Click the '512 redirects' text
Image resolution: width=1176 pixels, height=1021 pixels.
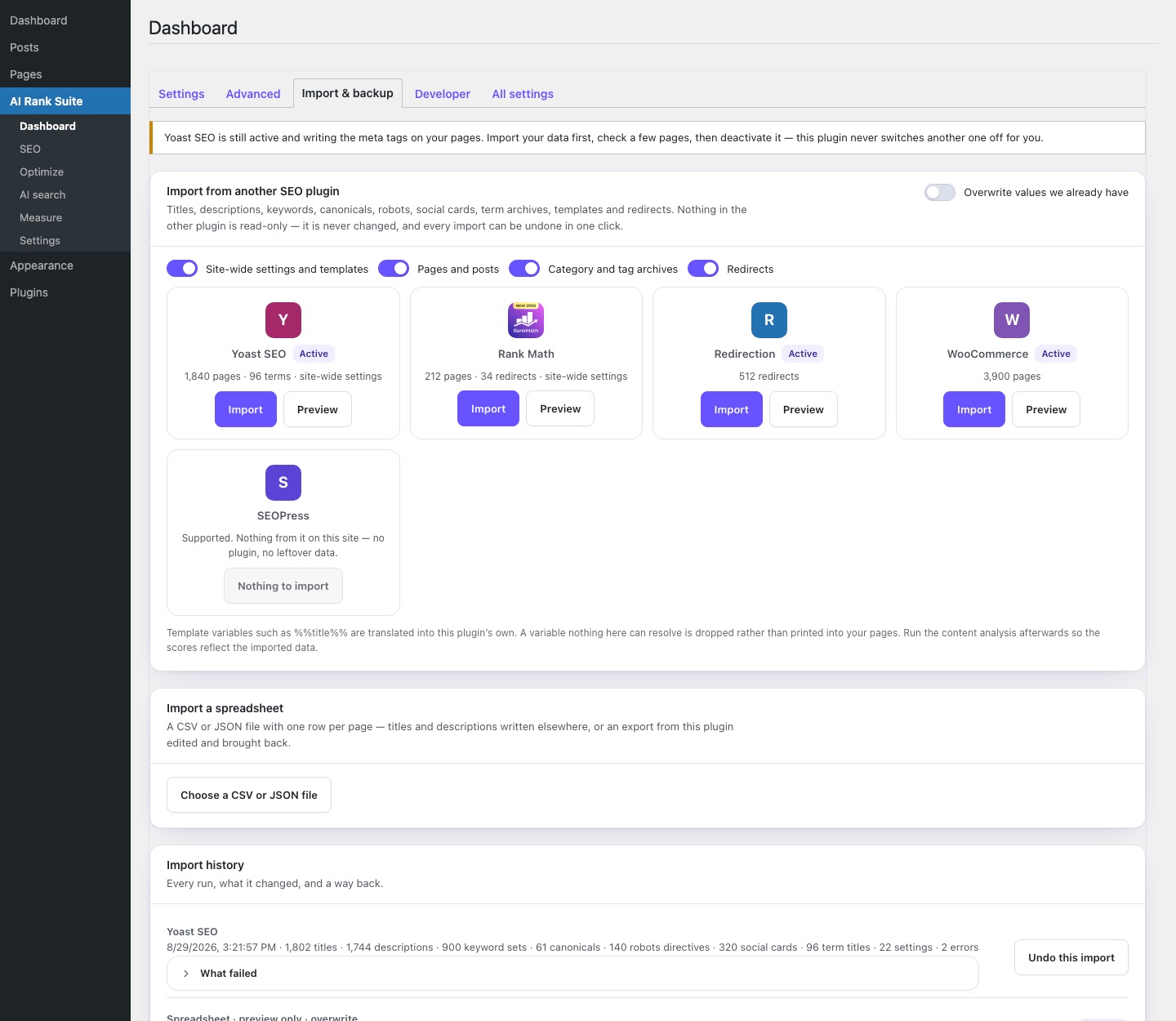tap(769, 377)
